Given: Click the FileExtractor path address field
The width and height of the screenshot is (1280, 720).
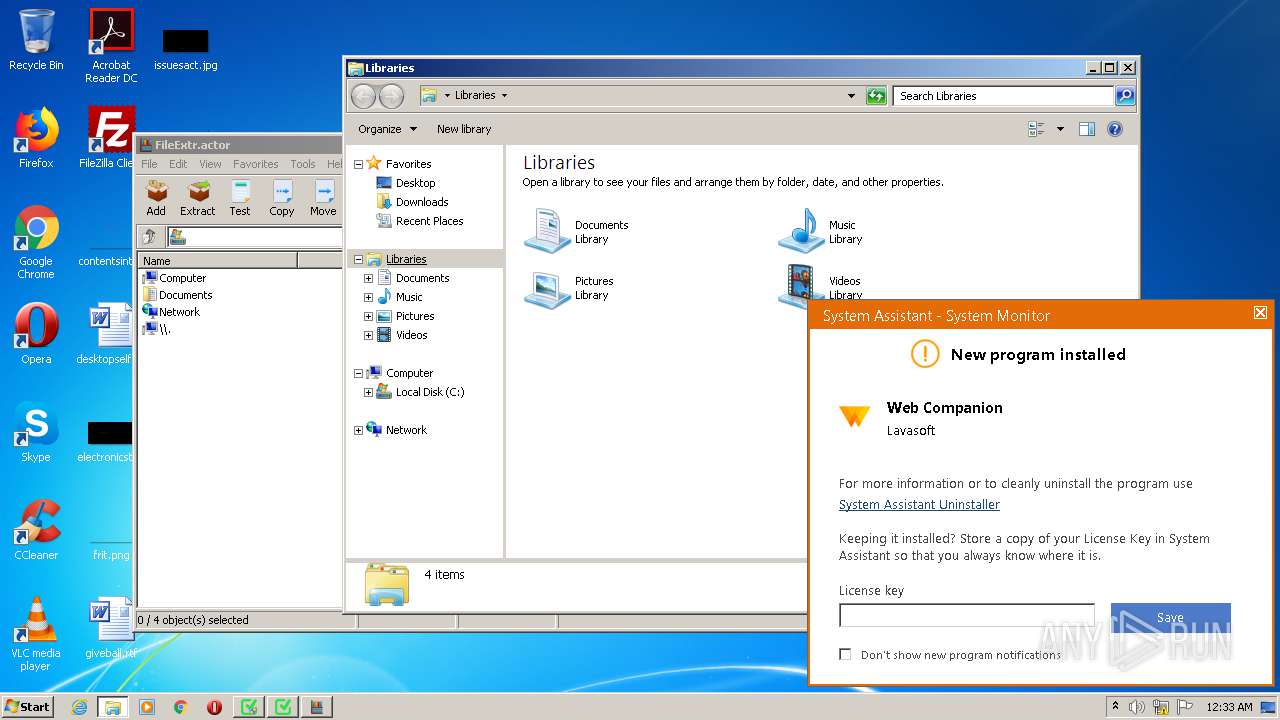Looking at the screenshot, I should (x=254, y=237).
